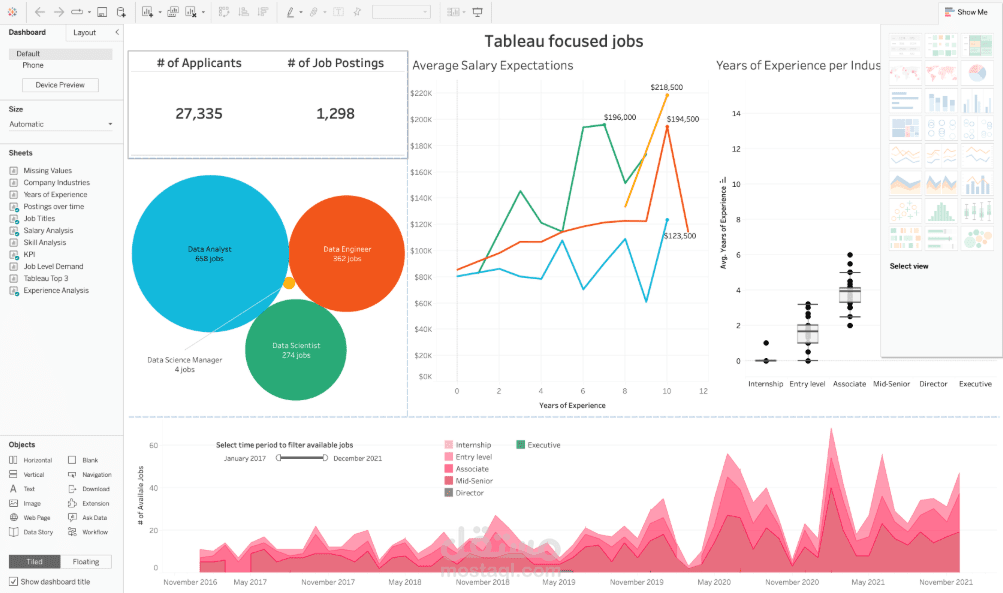1003x593 pixels.
Task: Click the Tableau logo start icon
Action: (x=12, y=12)
